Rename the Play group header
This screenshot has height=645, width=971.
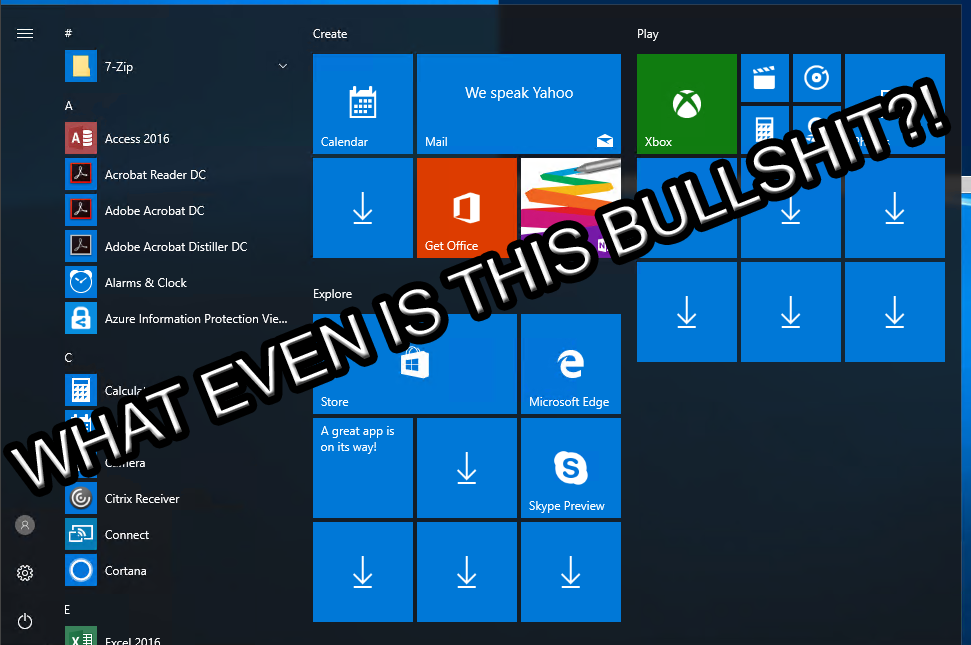[648, 34]
